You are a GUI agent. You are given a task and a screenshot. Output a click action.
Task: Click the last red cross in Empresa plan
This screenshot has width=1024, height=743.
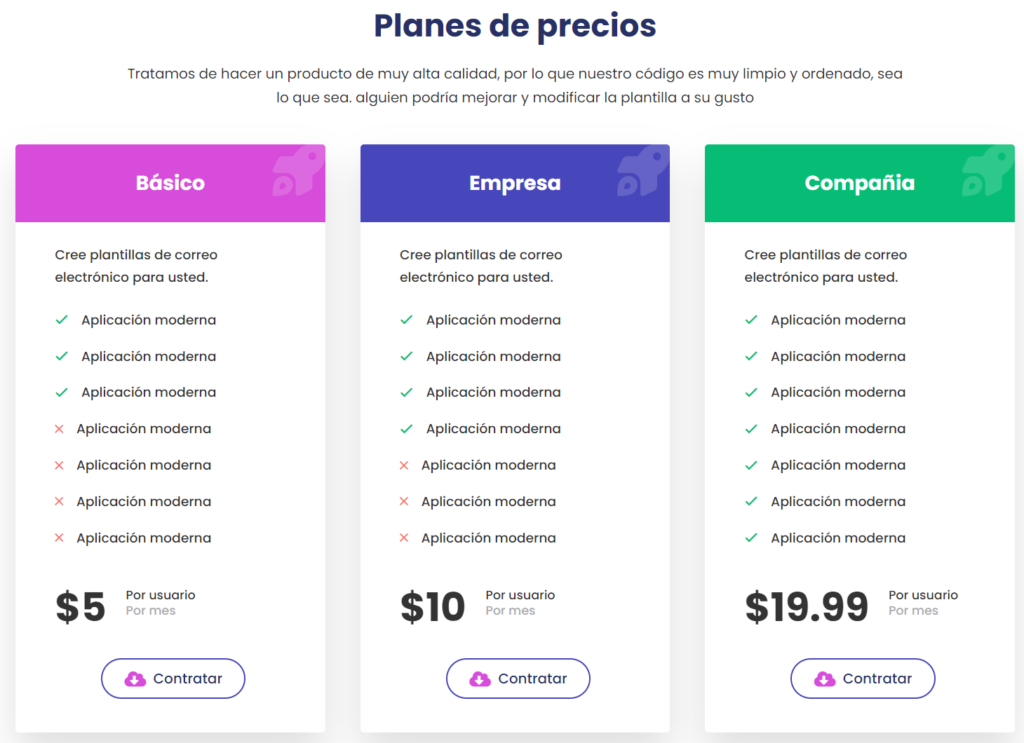pyautogui.click(x=404, y=538)
